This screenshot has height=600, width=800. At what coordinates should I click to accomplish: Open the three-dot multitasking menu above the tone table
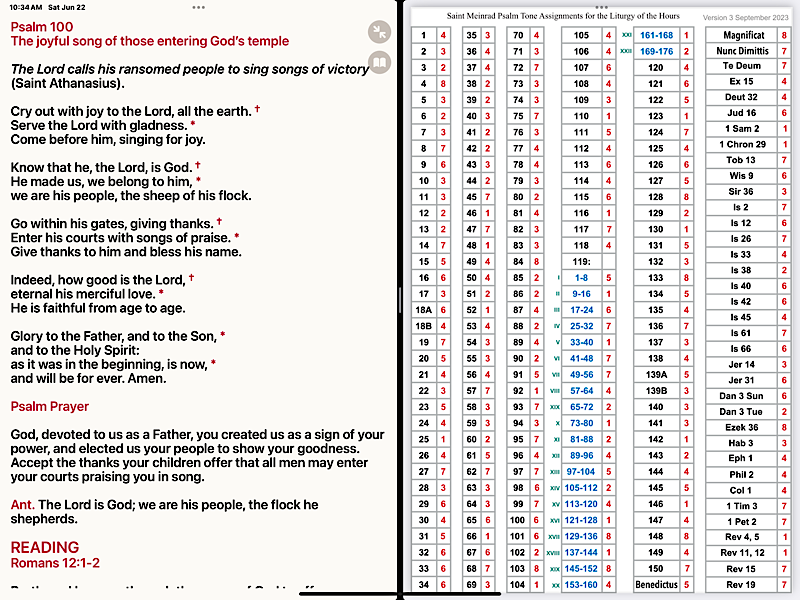tap(602, 7)
